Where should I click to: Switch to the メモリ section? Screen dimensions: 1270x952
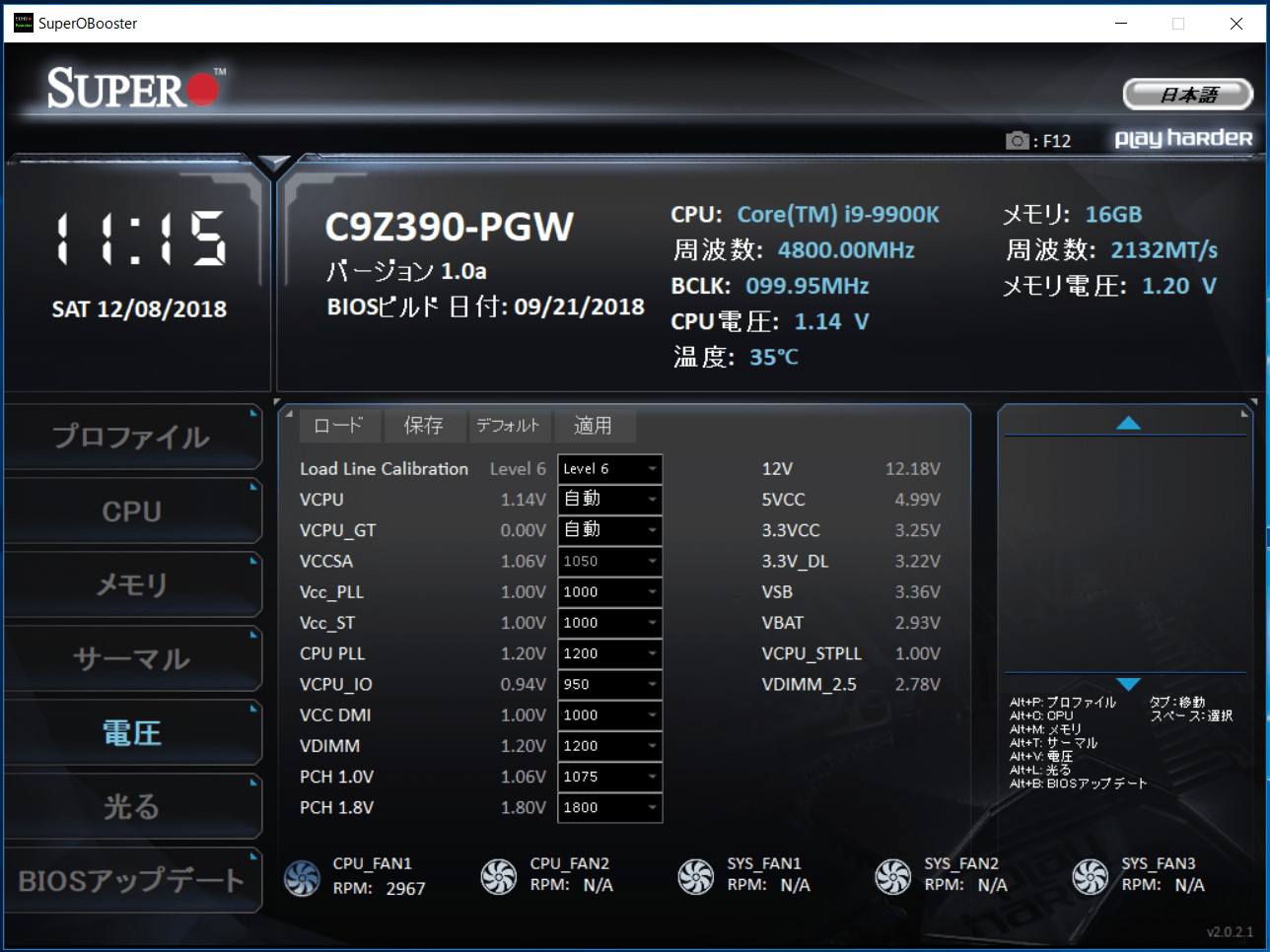(x=132, y=584)
